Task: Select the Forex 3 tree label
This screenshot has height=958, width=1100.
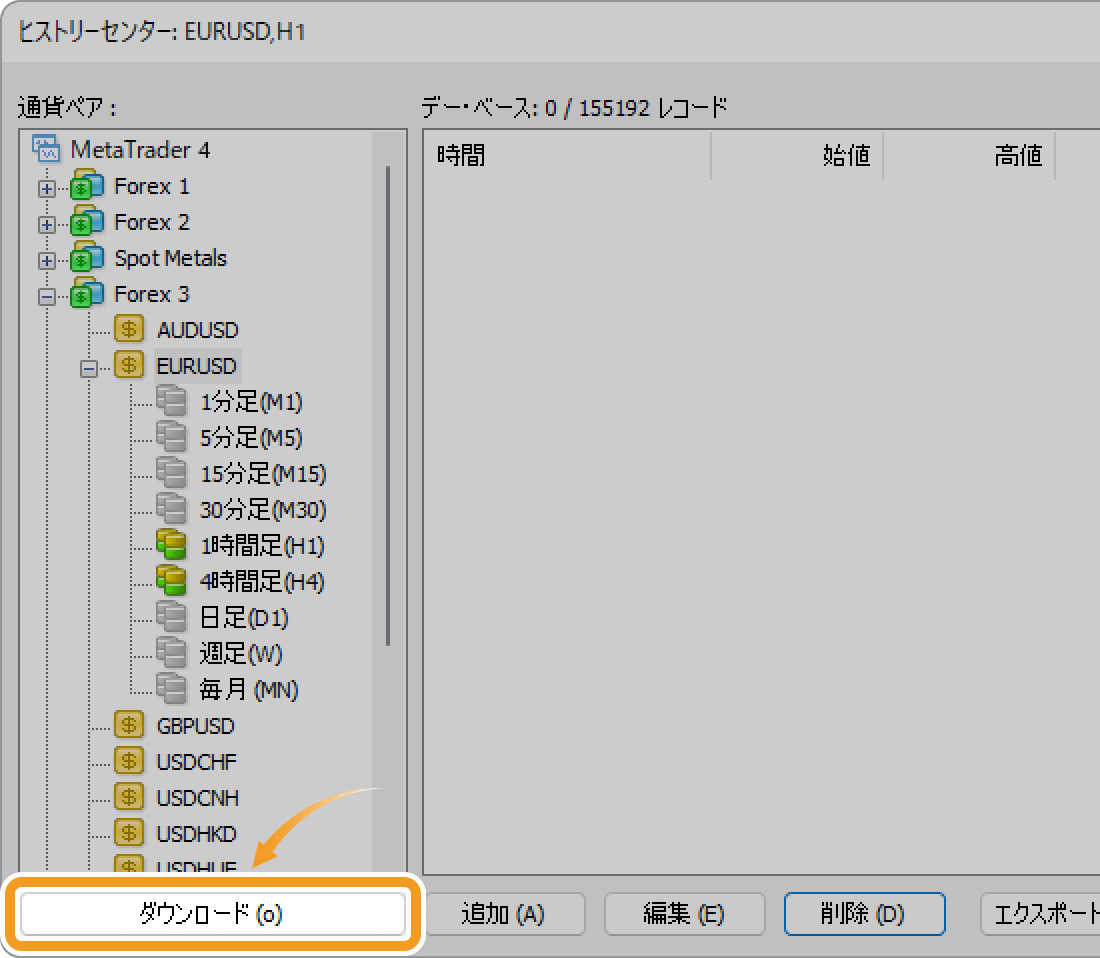Action: 152,295
